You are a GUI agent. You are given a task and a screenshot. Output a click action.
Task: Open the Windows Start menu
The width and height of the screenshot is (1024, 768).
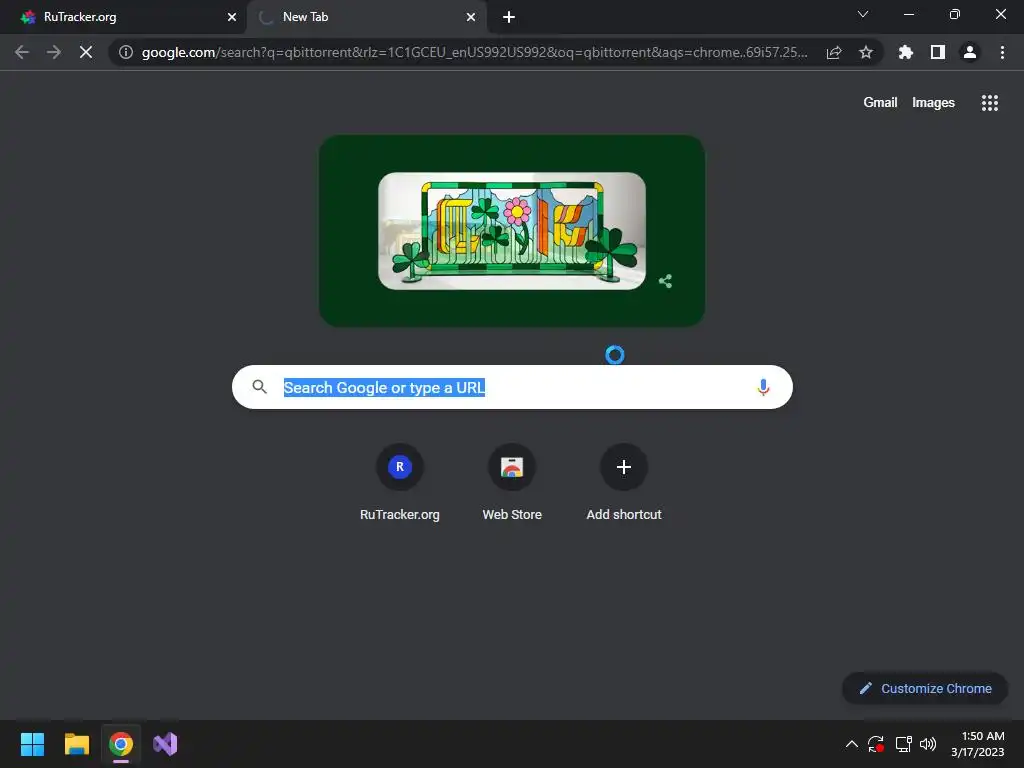click(32, 744)
